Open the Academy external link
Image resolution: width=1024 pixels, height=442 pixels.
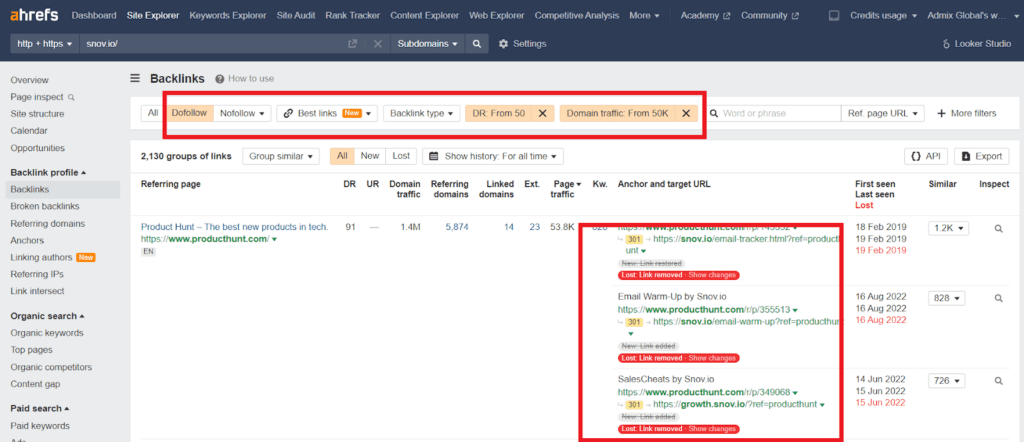point(705,15)
